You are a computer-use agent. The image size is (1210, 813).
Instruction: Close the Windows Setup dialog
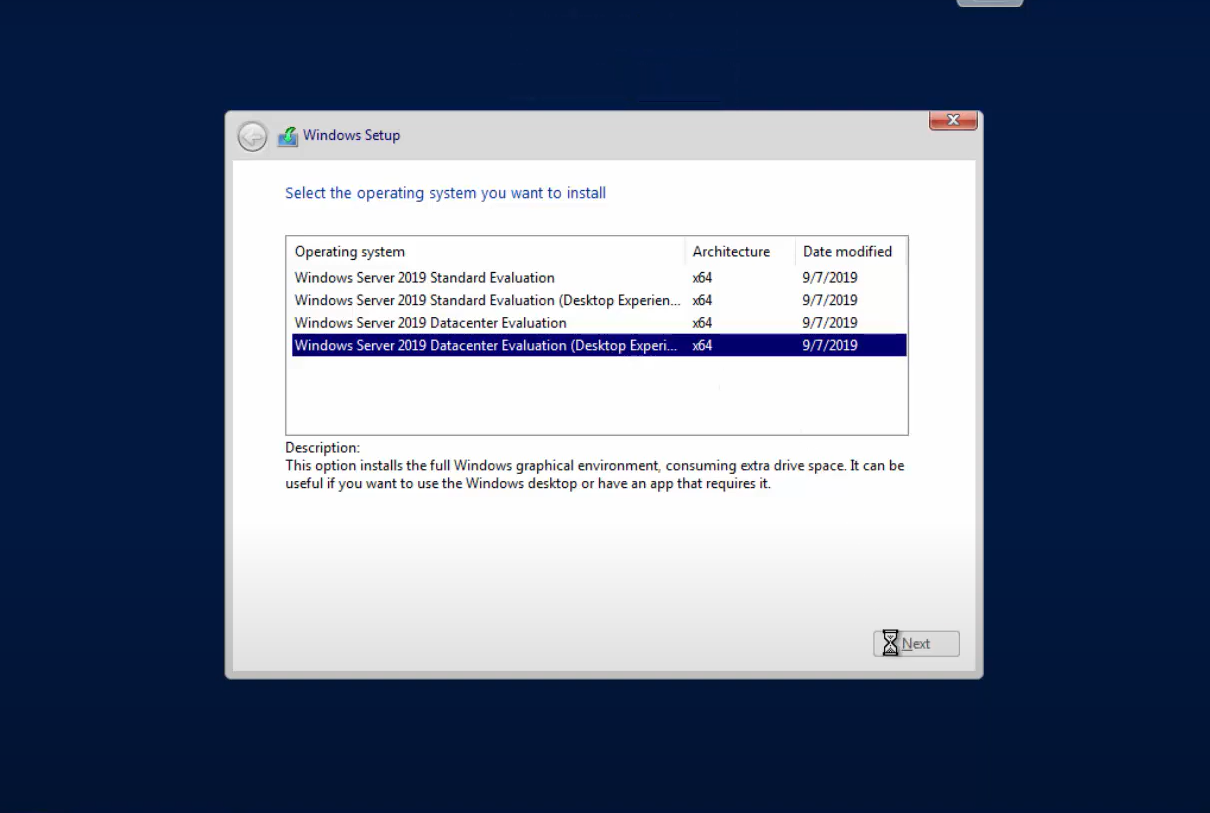[953, 120]
